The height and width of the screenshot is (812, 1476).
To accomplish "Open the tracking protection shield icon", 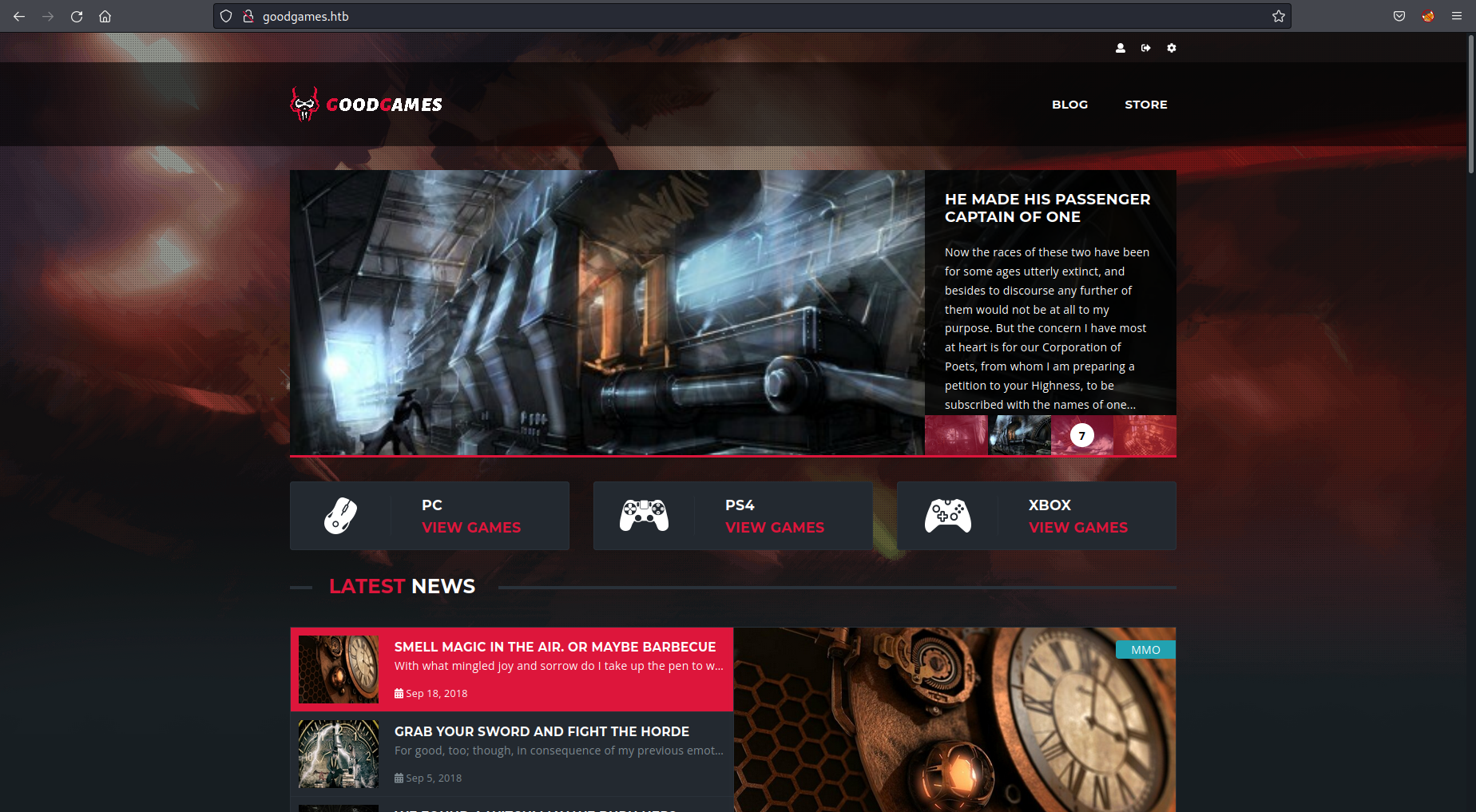I will coord(226,16).
